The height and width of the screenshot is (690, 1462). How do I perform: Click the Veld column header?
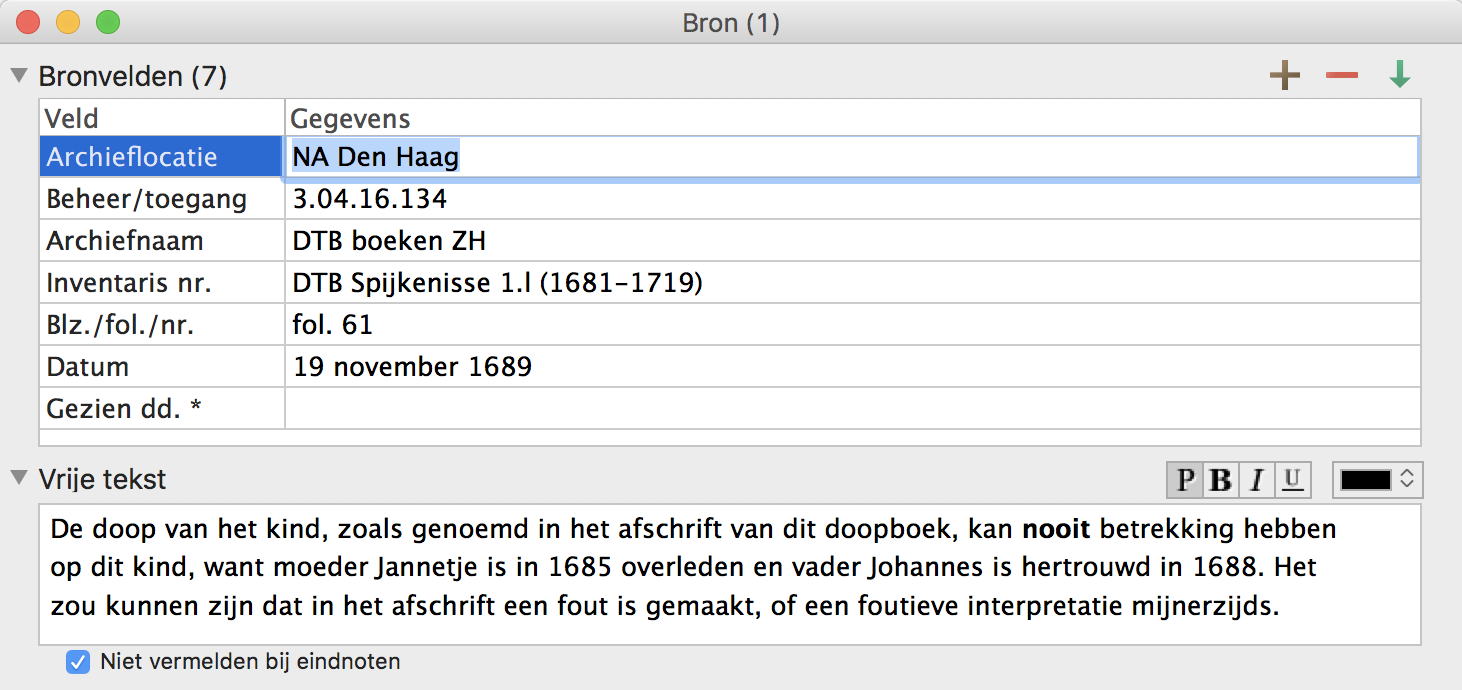pos(162,119)
